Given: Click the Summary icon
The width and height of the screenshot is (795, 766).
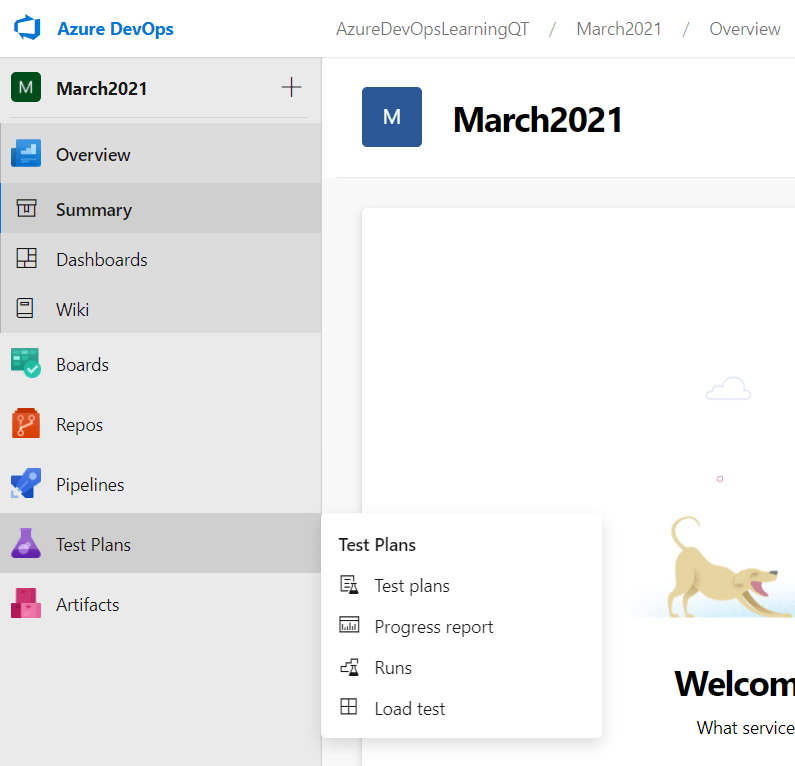Looking at the screenshot, I should pos(26,208).
